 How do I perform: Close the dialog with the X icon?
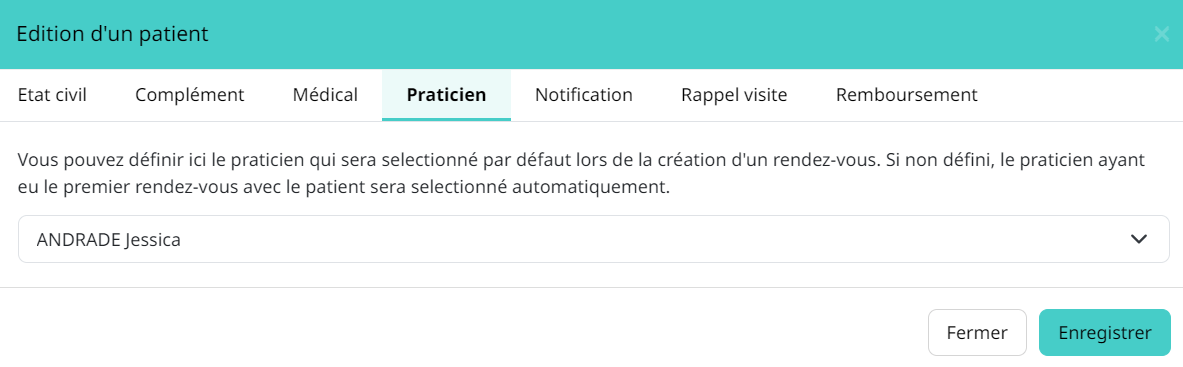(1161, 34)
